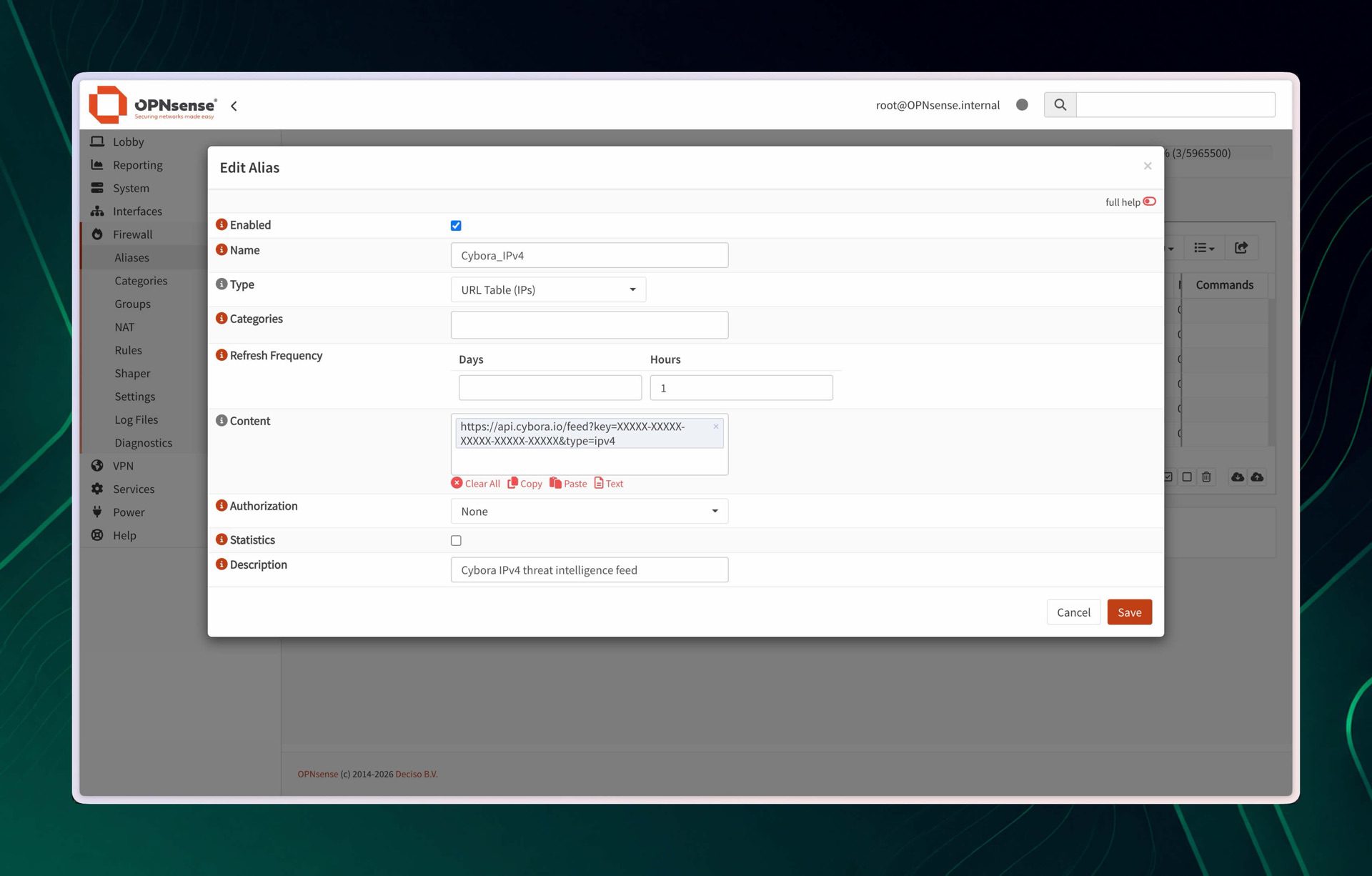The width and height of the screenshot is (1372, 876).
Task: Click Copy under Content
Action: (x=525, y=484)
